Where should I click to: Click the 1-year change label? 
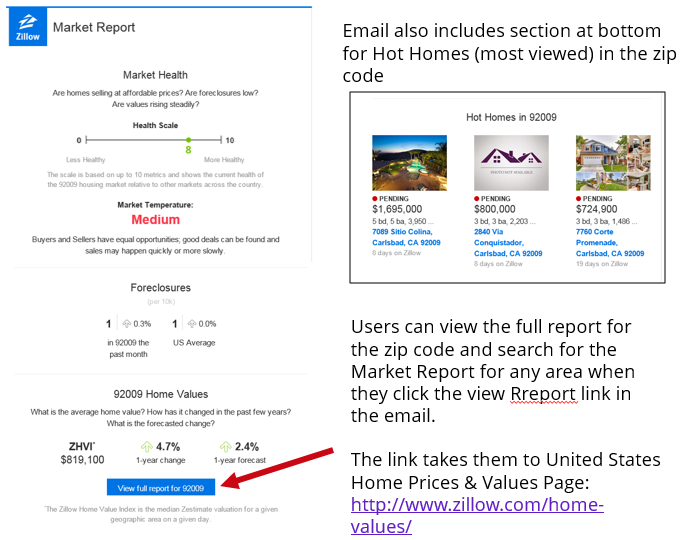tap(161, 460)
